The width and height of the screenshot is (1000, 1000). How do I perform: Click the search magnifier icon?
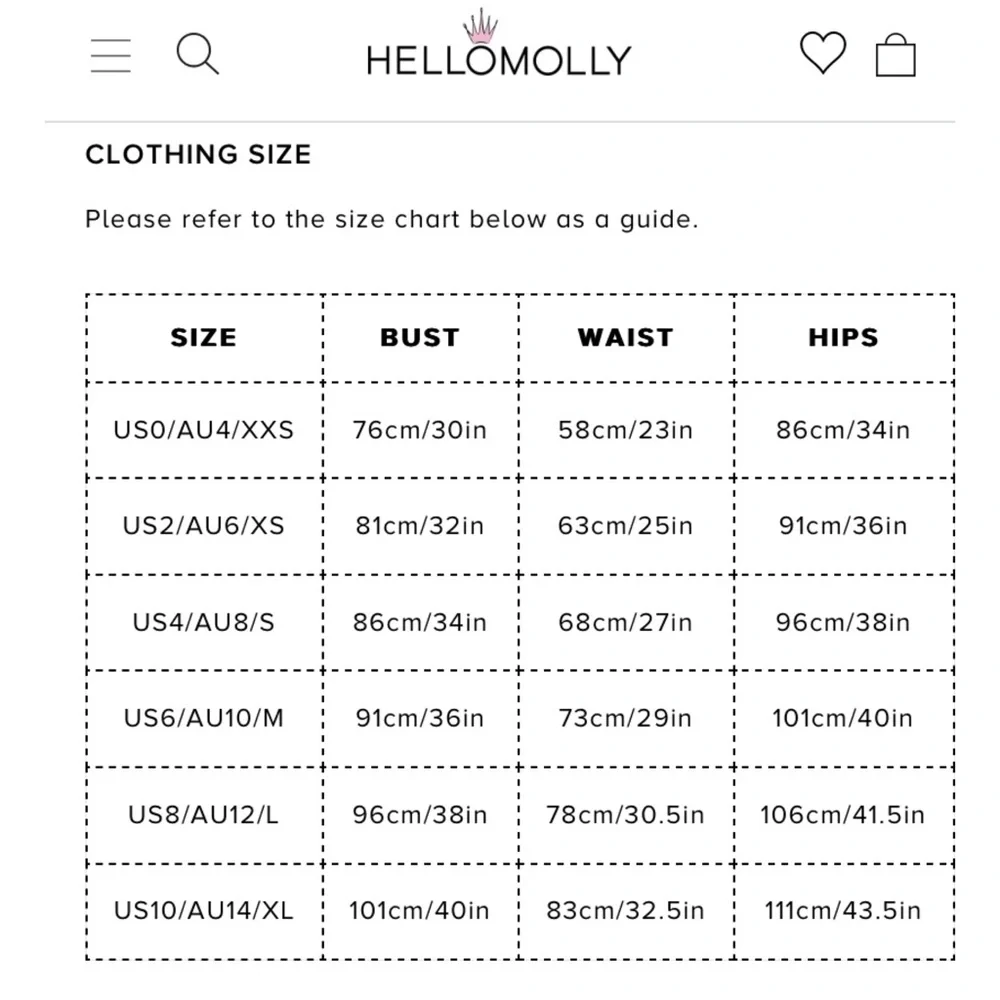point(198,54)
